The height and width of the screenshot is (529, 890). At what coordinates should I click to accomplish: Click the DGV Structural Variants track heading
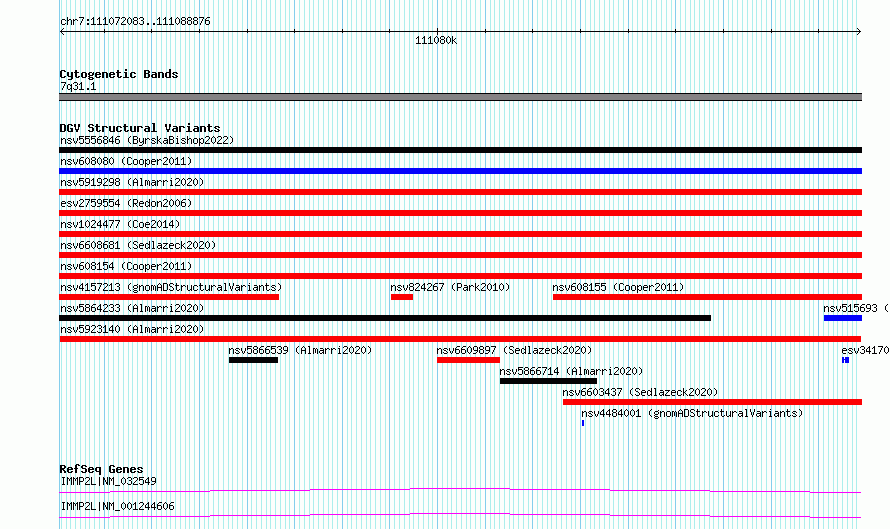tap(140, 128)
